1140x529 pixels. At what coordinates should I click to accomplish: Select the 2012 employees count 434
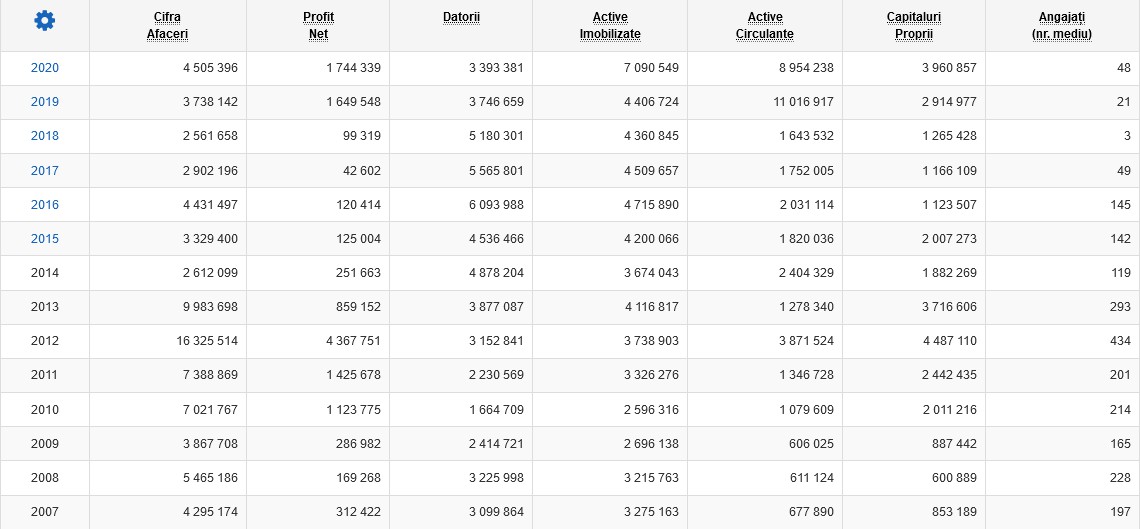click(x=1119, y=341)
